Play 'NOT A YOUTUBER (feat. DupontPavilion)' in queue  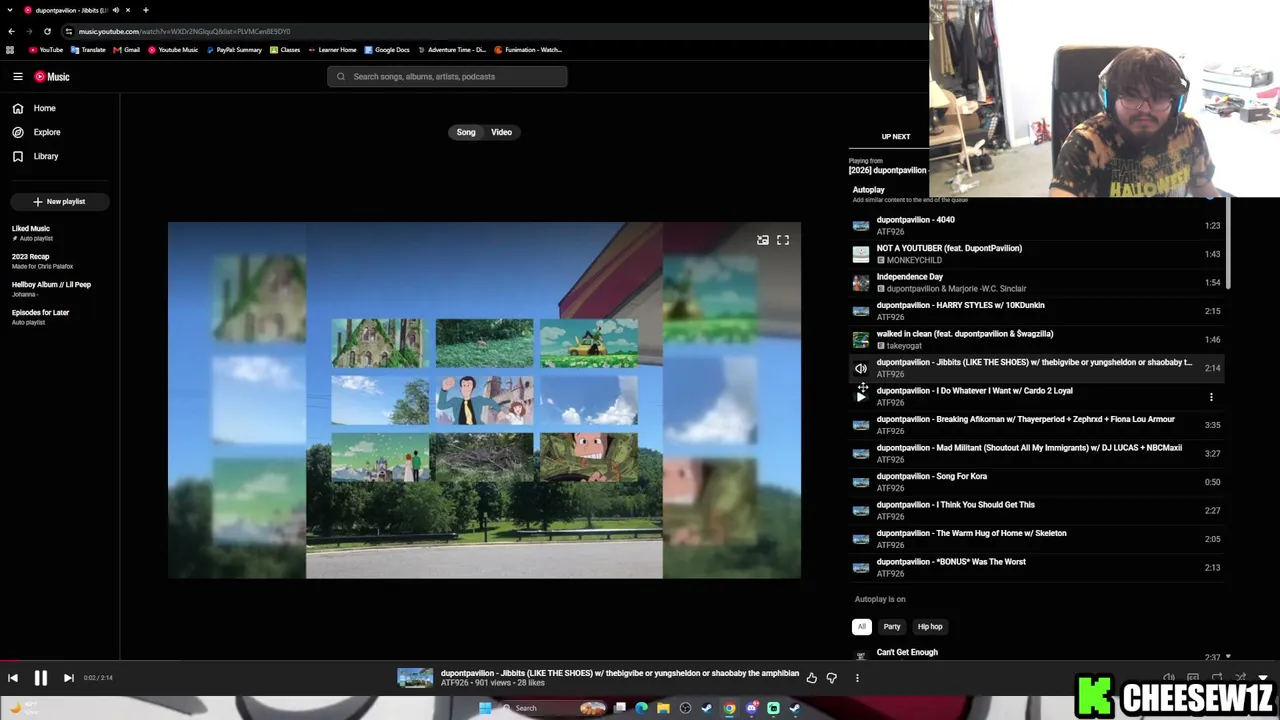point(1036,254)
